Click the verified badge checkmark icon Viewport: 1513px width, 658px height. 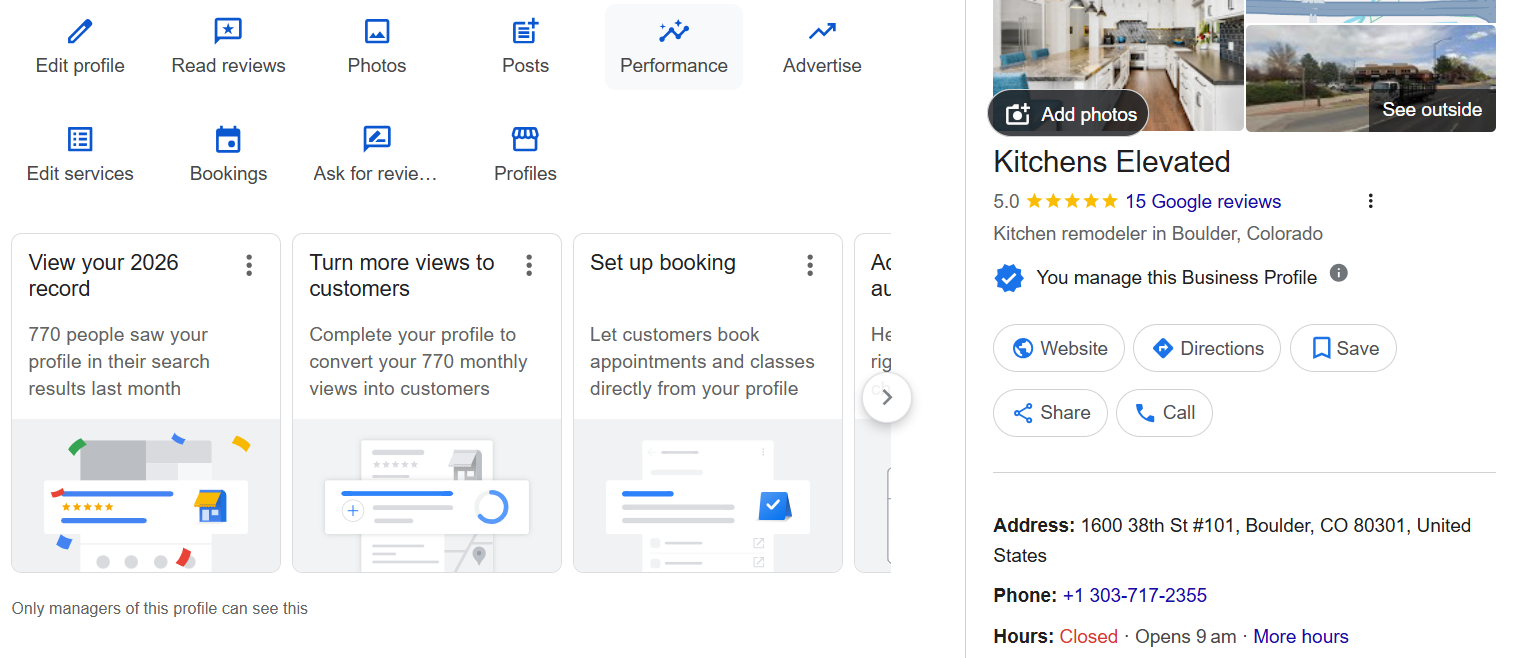(1009, 277)
